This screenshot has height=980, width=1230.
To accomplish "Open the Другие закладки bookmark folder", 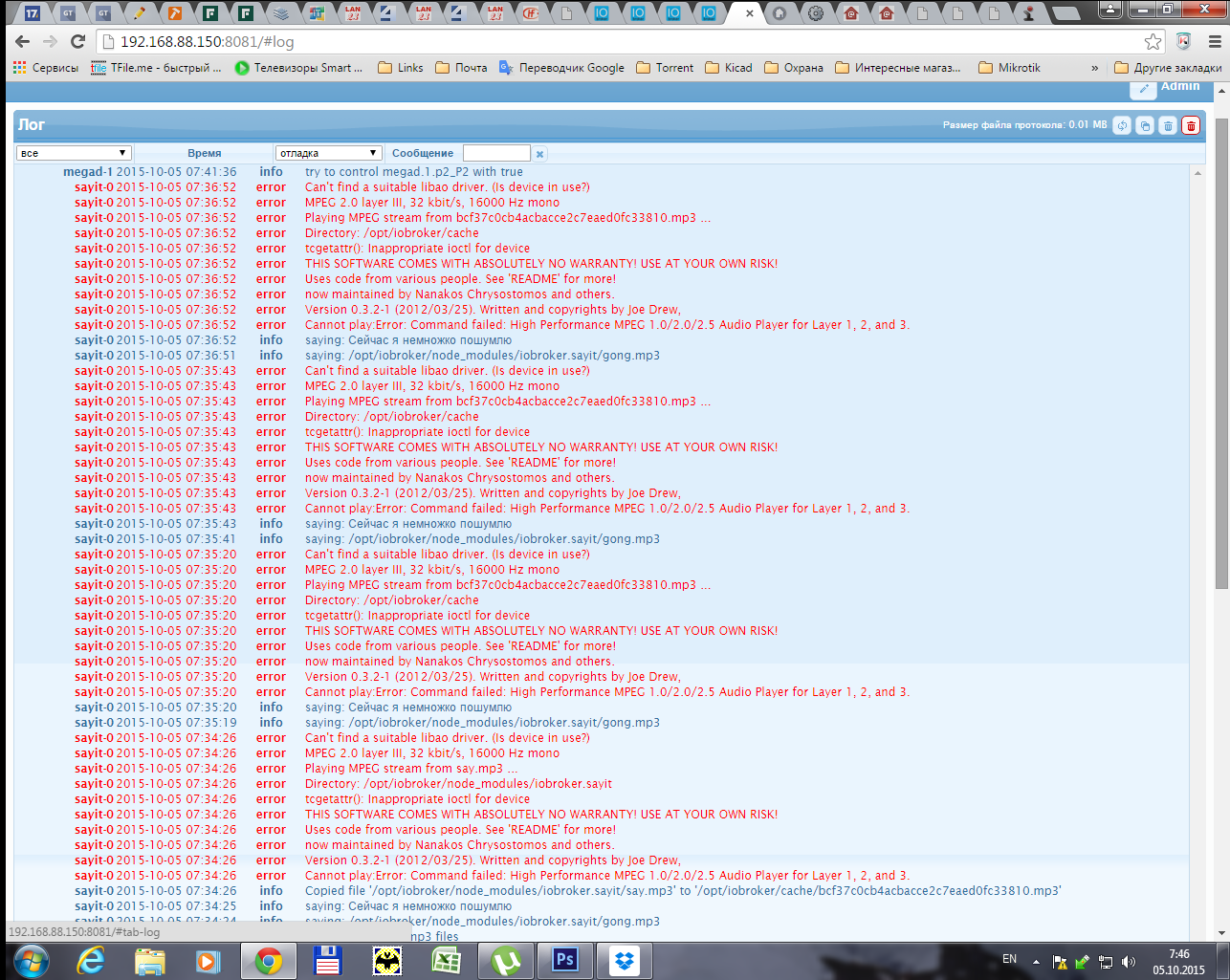I will [x=1168, y=68].
